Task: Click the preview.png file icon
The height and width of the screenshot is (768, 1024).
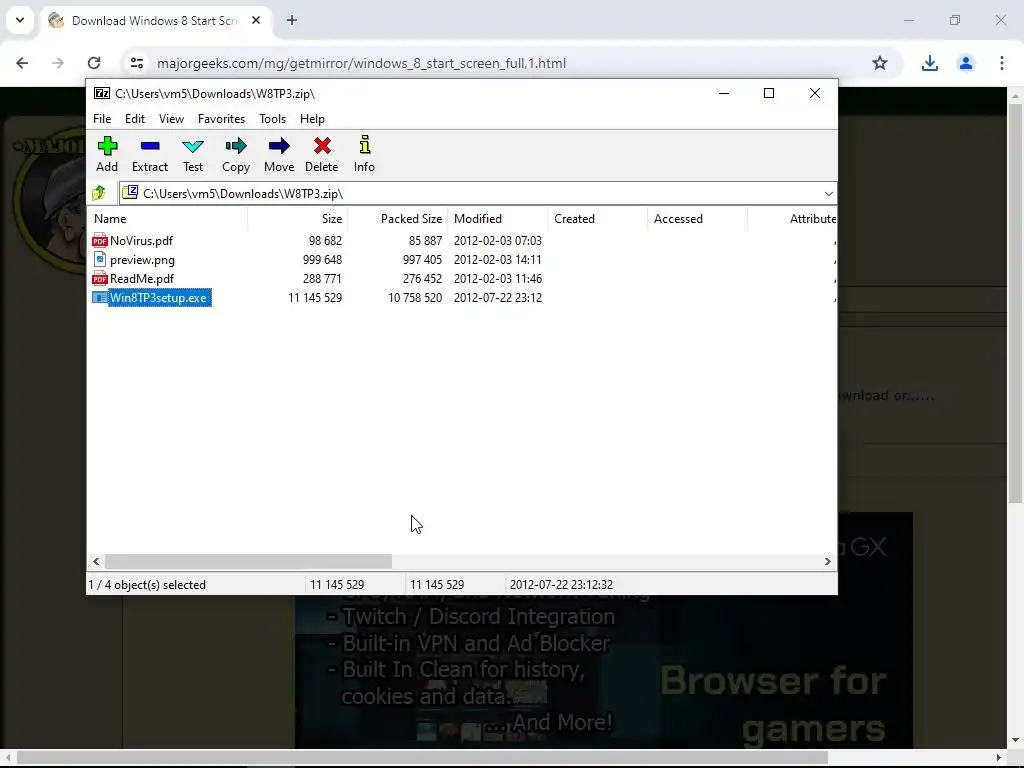Action: [x=99, y=259]
